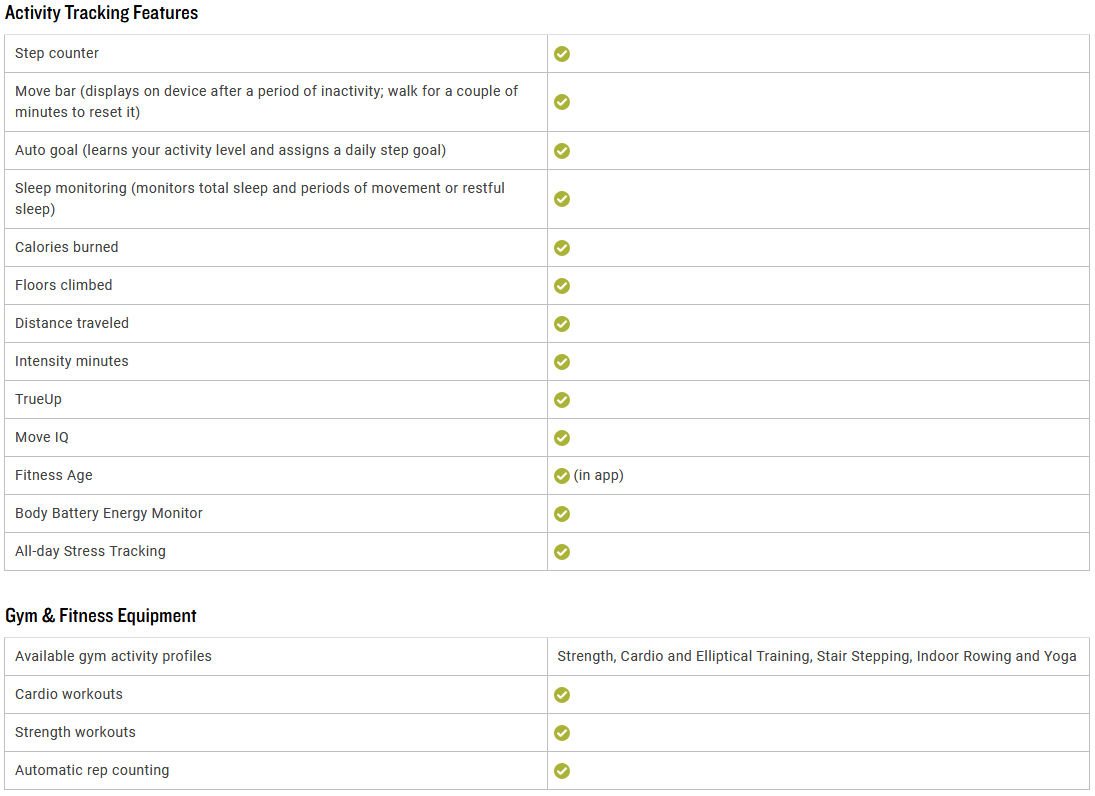Click the checkmark beside Cardio workouts
Viewport: 1095px width, 796px height.
561,695
